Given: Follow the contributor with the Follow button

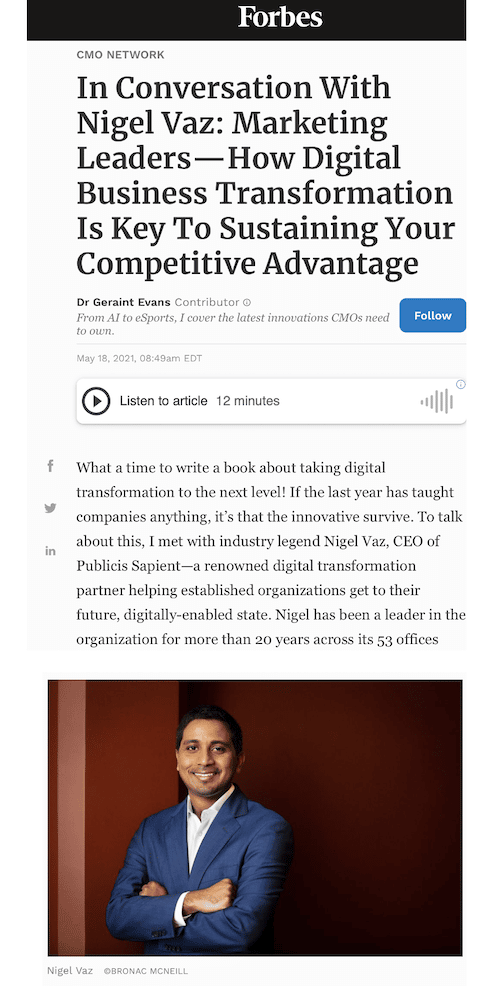Looking at the screenshot, I should click(x=433, y=315).
